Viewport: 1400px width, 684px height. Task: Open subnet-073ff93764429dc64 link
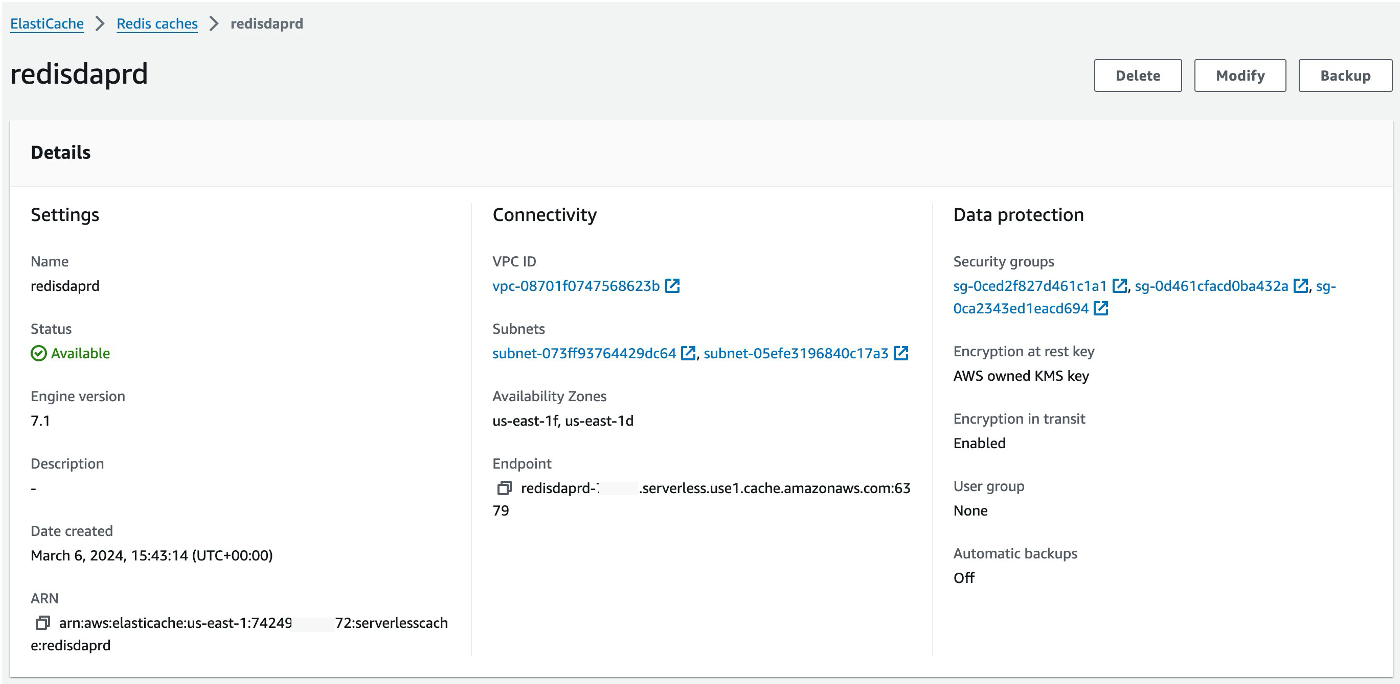pyautogui.click(x=584, y=353)
